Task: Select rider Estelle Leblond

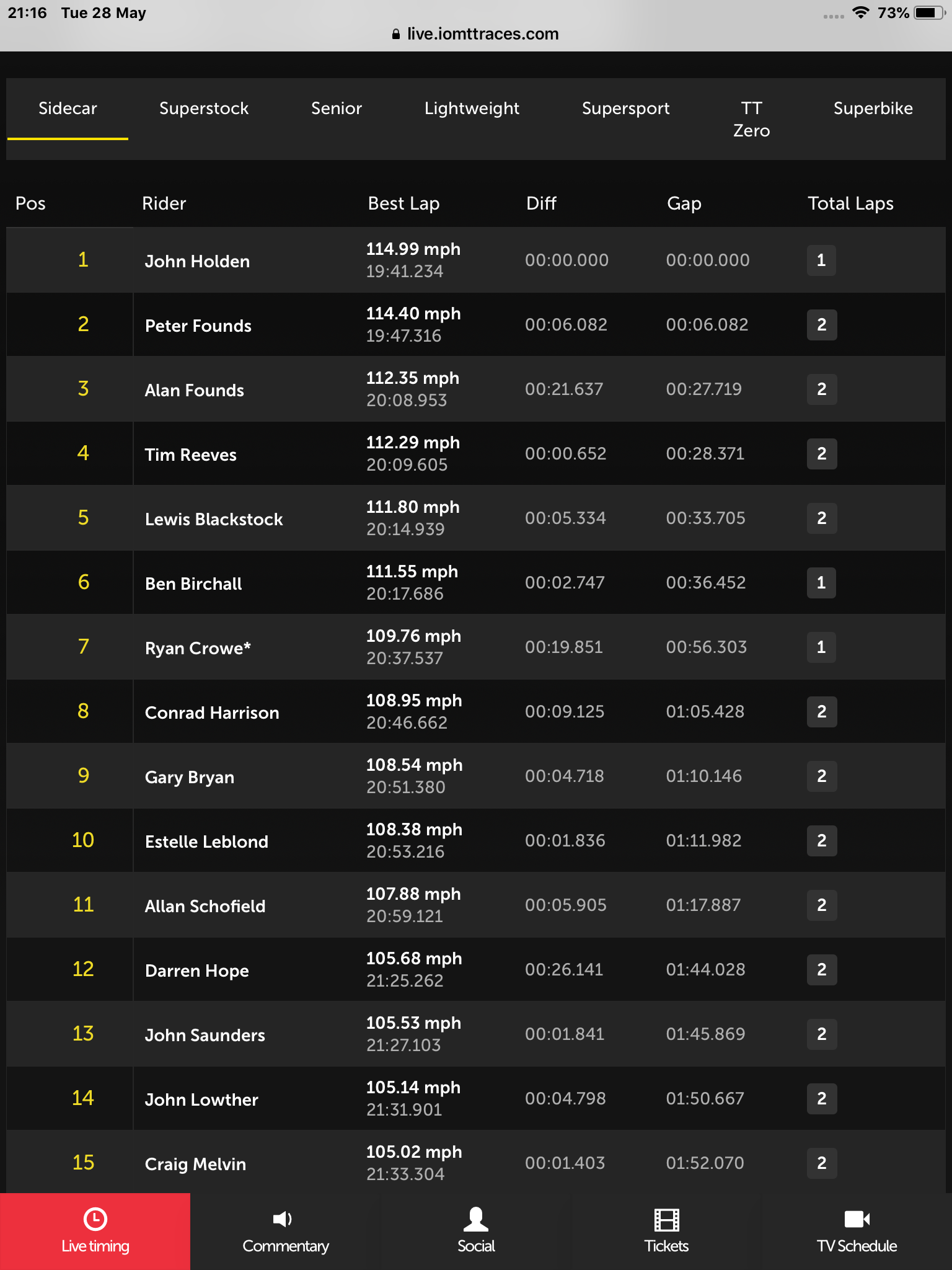Action: [x=206, y=841]
